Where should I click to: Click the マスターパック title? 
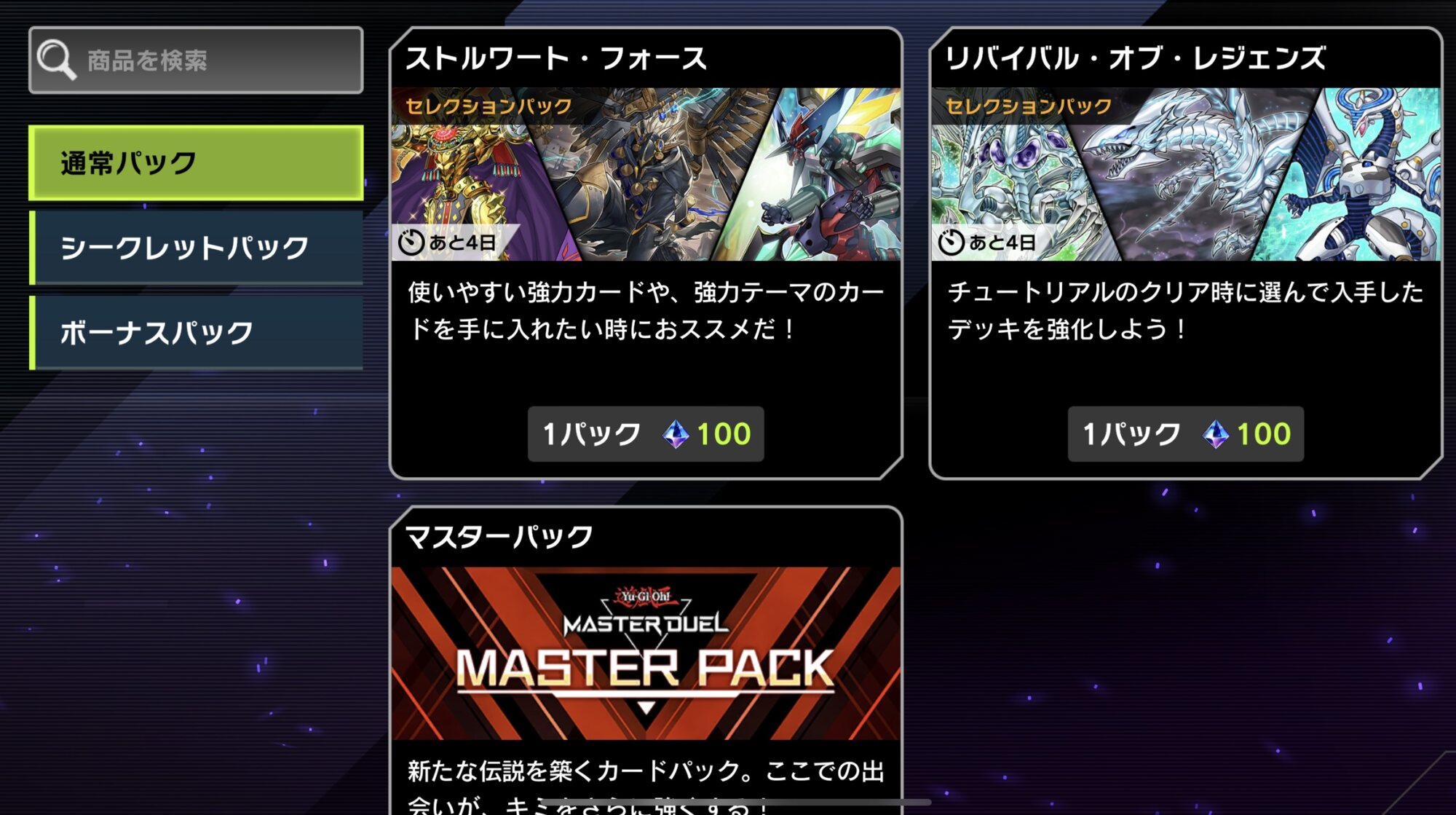coord(499,537)
